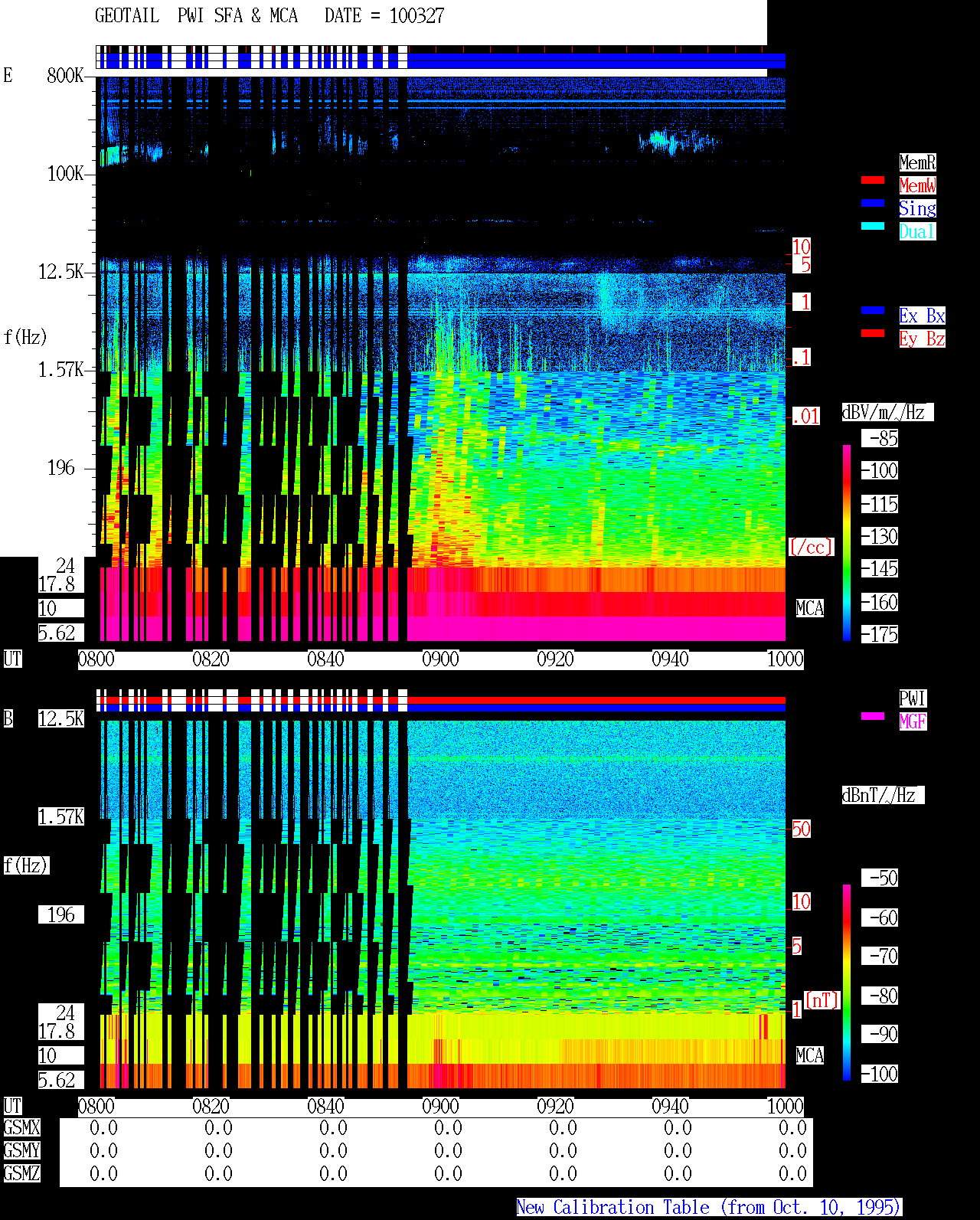The image size is (980, 1220).
Task: Click the dBV/m/√Hz unit label
Action: [887, 412]
